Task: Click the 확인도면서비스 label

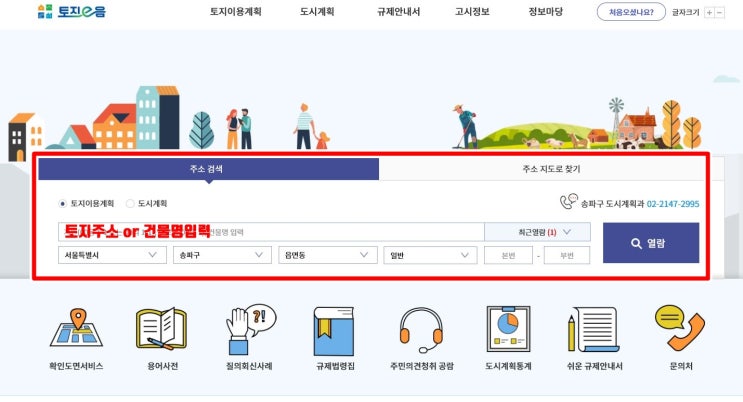Action: pyautogui.click(x=76, y=366)
